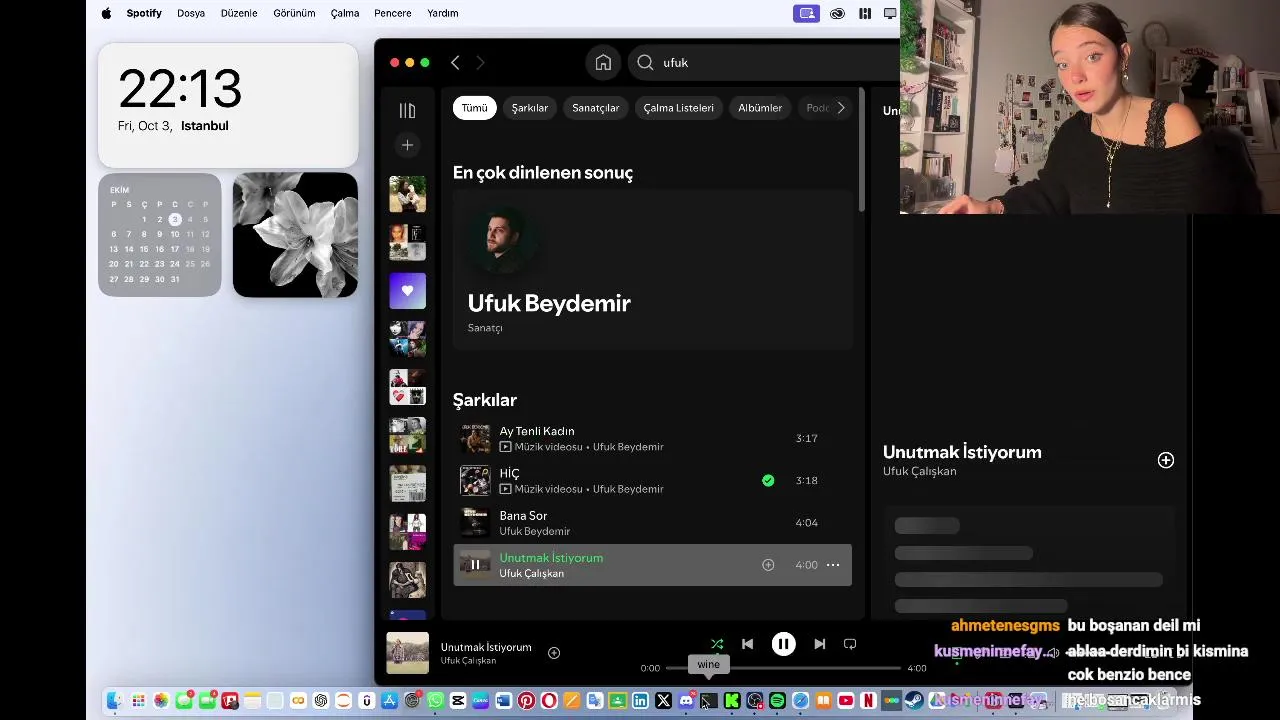The image size is (1280, 720).
Task: Select the Çalma Listeleri filter chip
Action: (679, 108)
